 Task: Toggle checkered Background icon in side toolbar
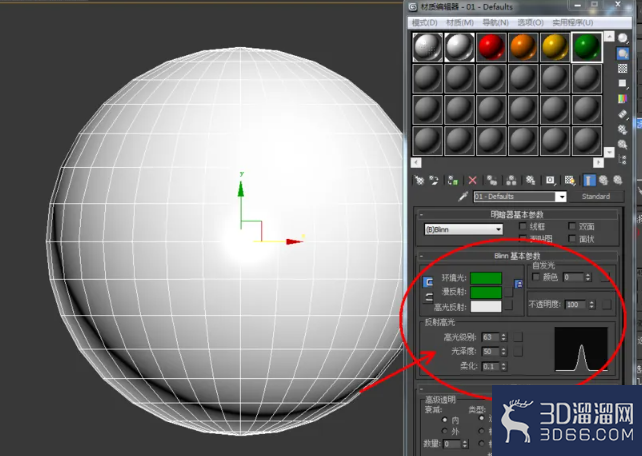click(623, 68)
